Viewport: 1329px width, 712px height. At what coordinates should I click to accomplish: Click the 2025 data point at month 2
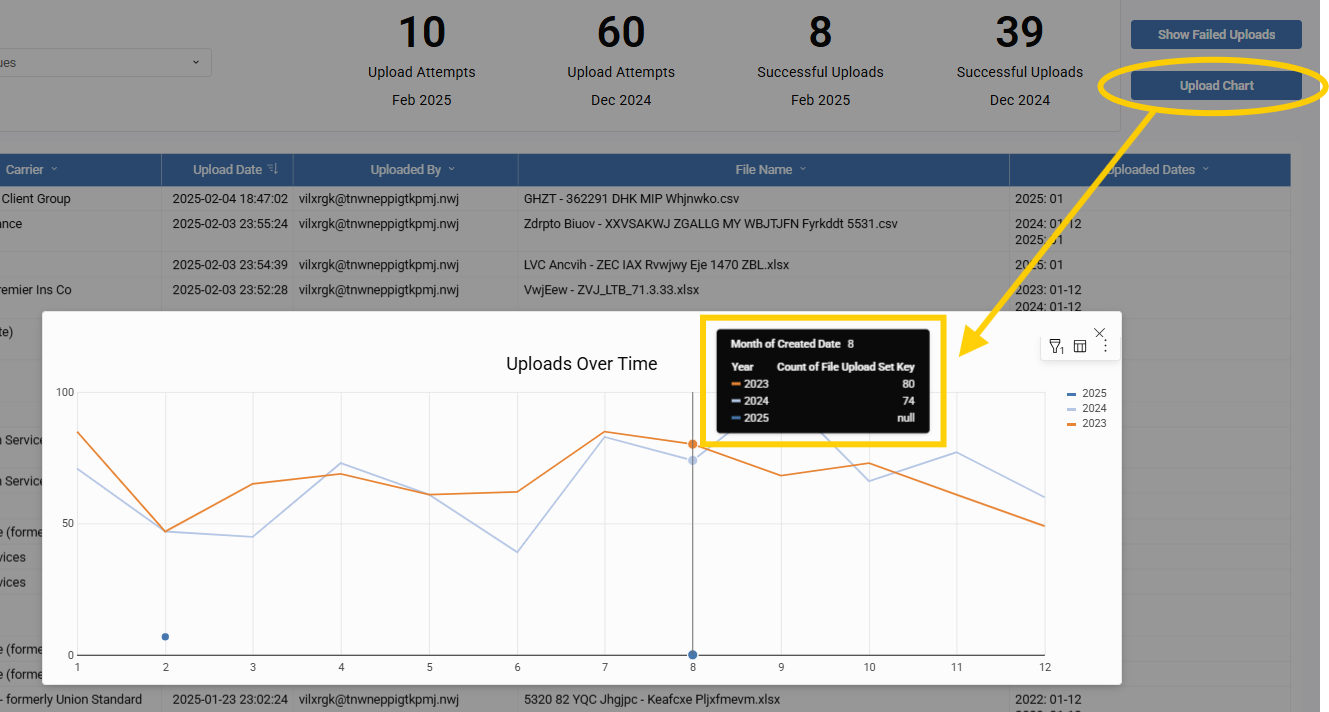pos(165,637)
